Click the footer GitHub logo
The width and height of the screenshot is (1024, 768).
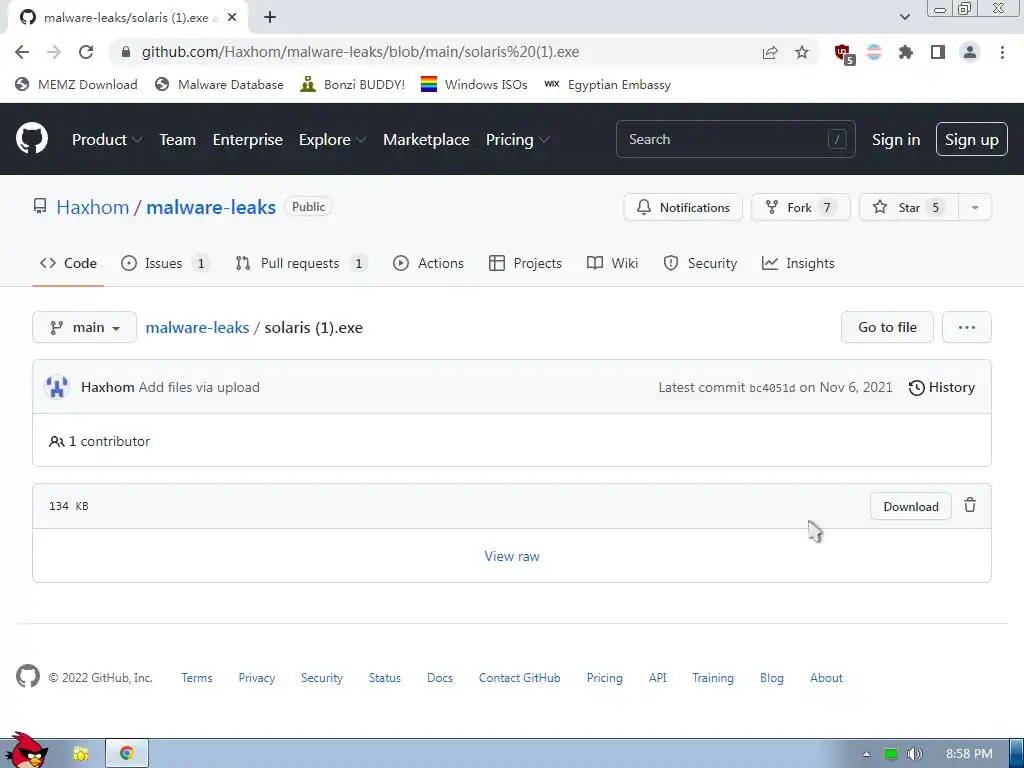point(28,677)
